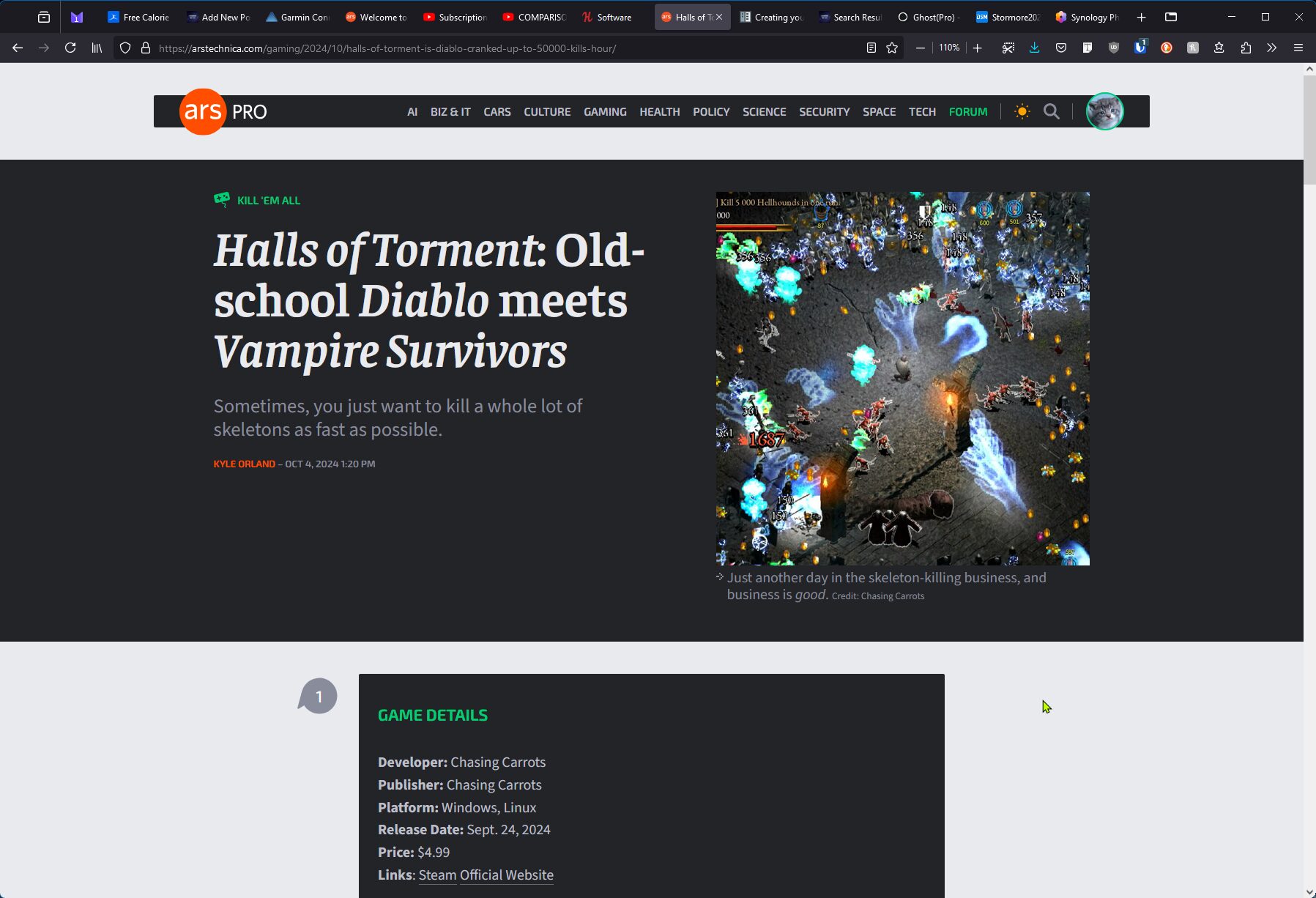Open the Ars Technica site search
Image resolution: width=1316 pixels, height=898 pixels.
pos(1051,111)
